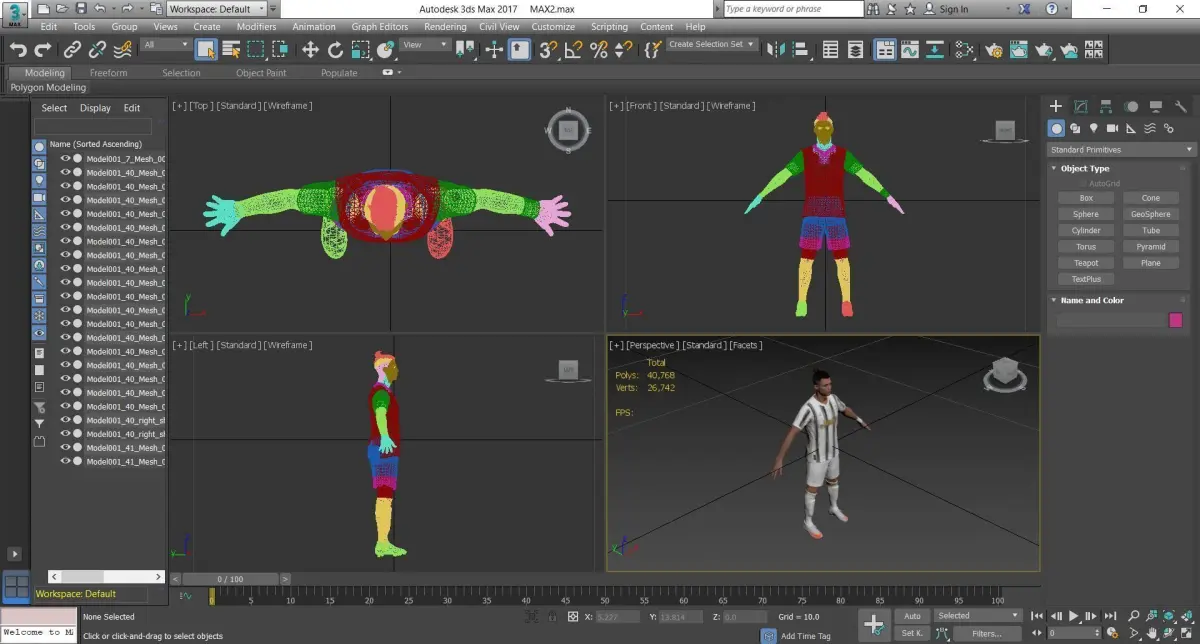Open the Modifiers menu

pos(256,27)
